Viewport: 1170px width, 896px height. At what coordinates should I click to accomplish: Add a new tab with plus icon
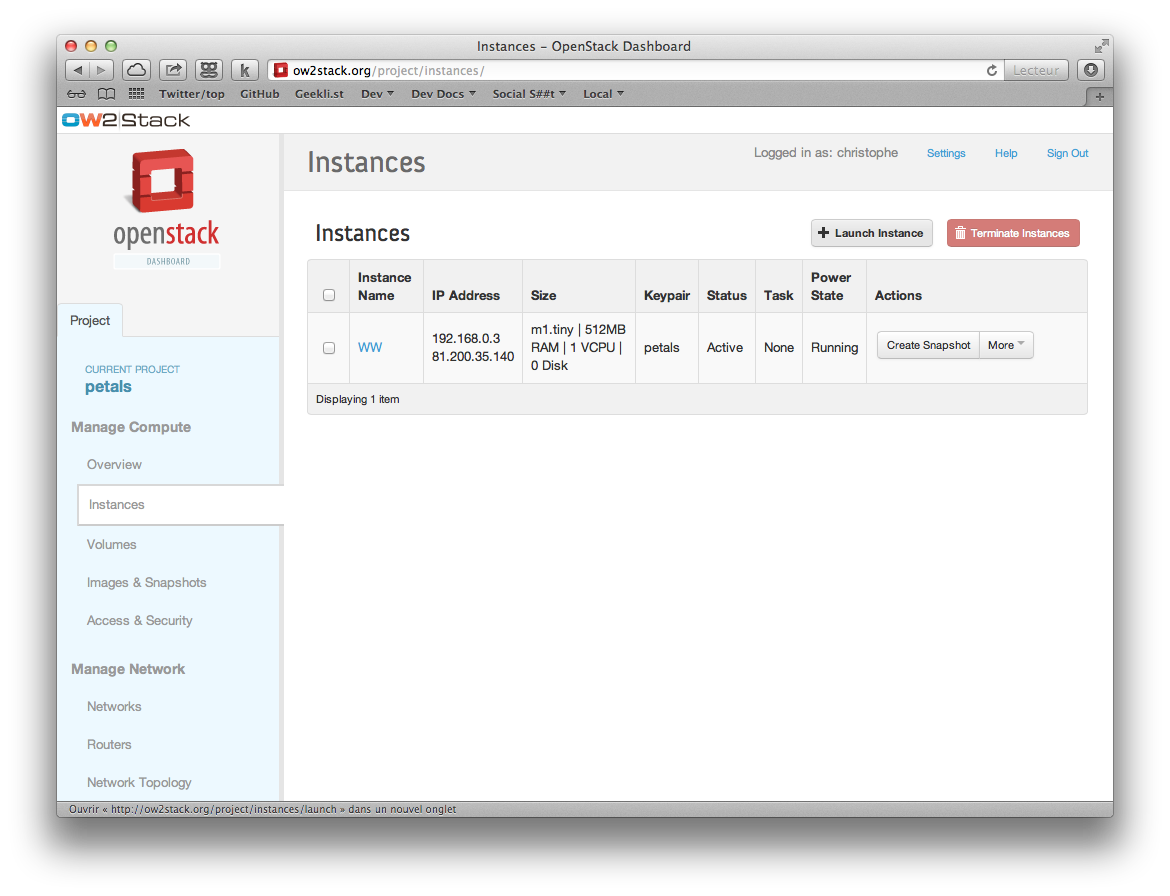pos(1099,97)
